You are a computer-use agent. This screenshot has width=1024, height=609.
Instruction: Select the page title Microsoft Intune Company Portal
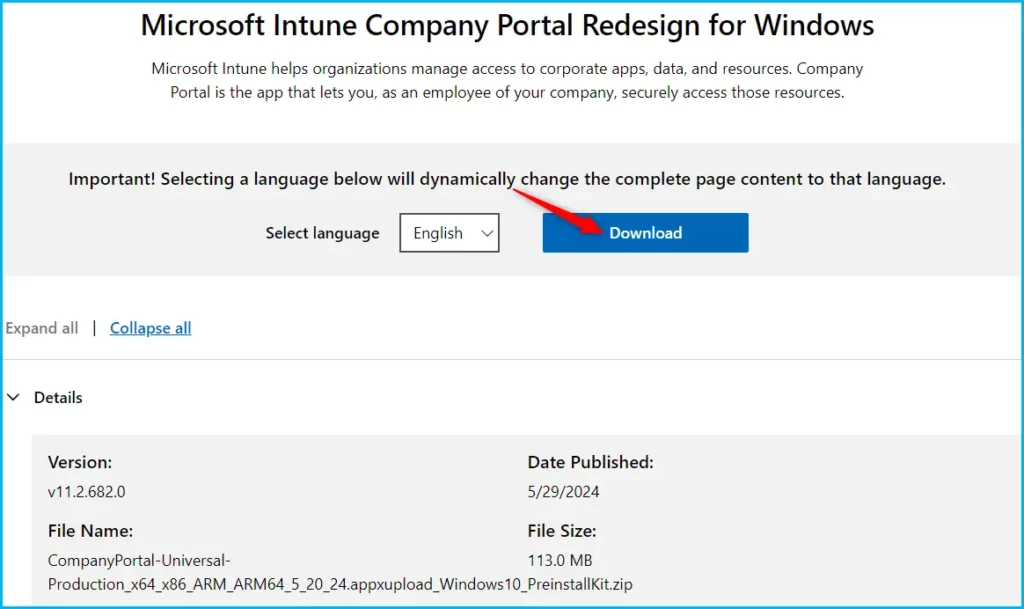point(507,25)
